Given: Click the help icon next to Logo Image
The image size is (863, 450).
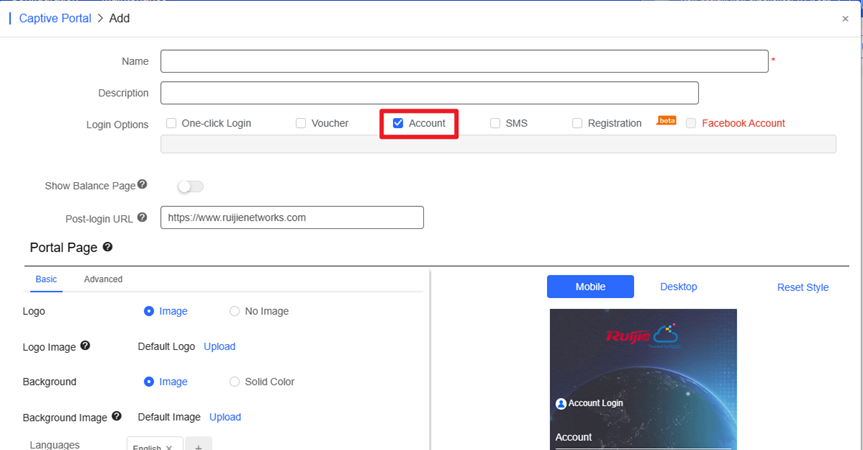Looking at the screenshot, I should (85, 346).
